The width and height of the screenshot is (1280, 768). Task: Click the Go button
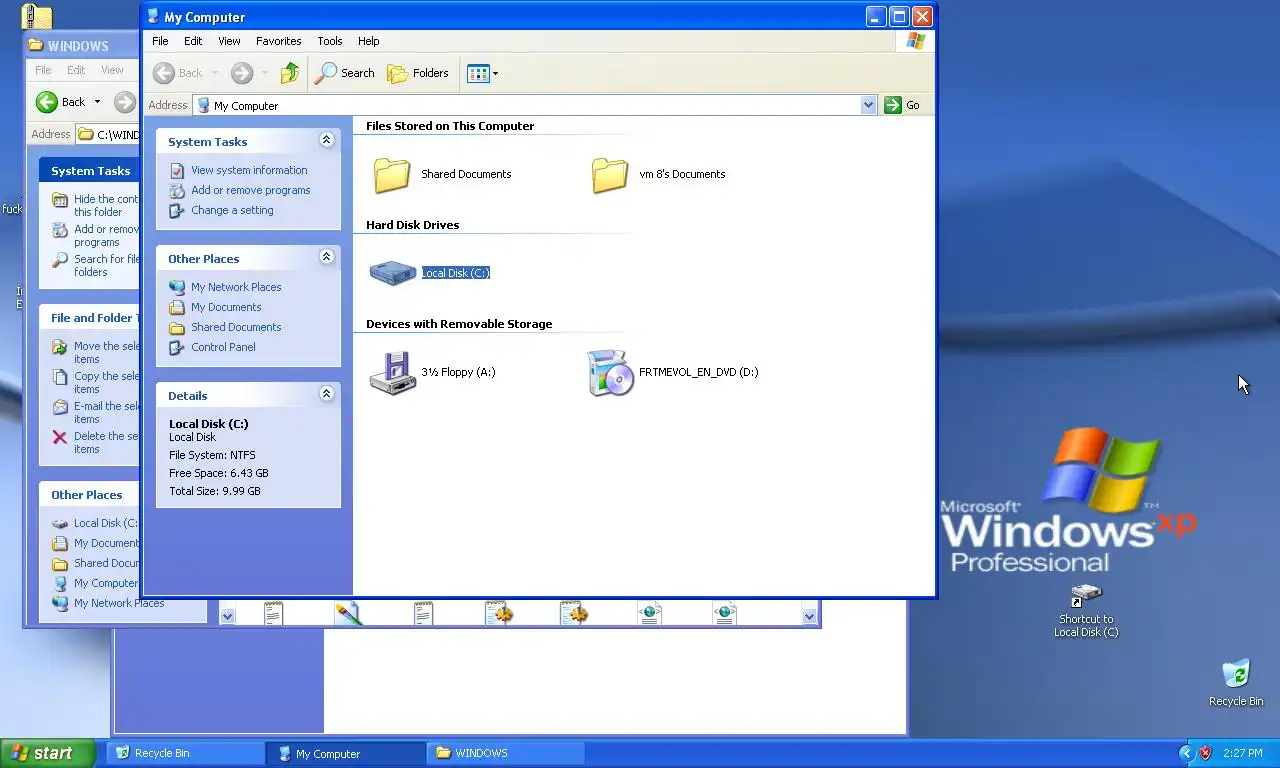point(902,105)
